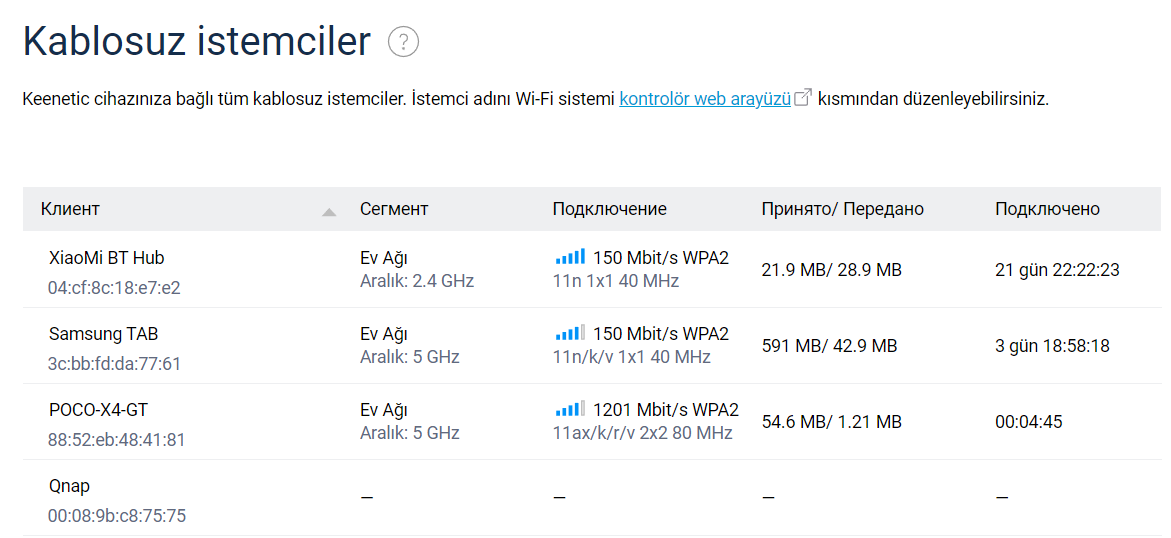The image size is (1171, 538).
Task: Click the external link icon beside kontrolör web arayüzü
Action: pyautogui.click(x=803, y=99)
